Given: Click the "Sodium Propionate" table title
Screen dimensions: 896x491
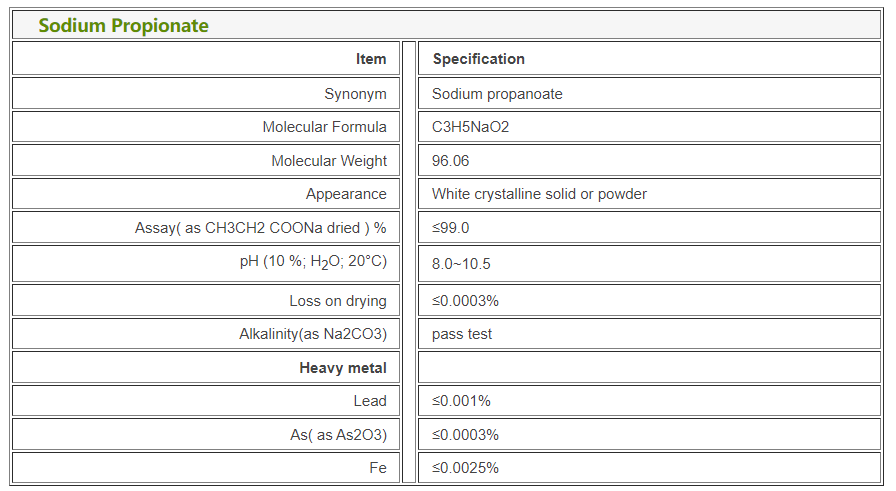Looking at the screenshot, I should 123,26.
